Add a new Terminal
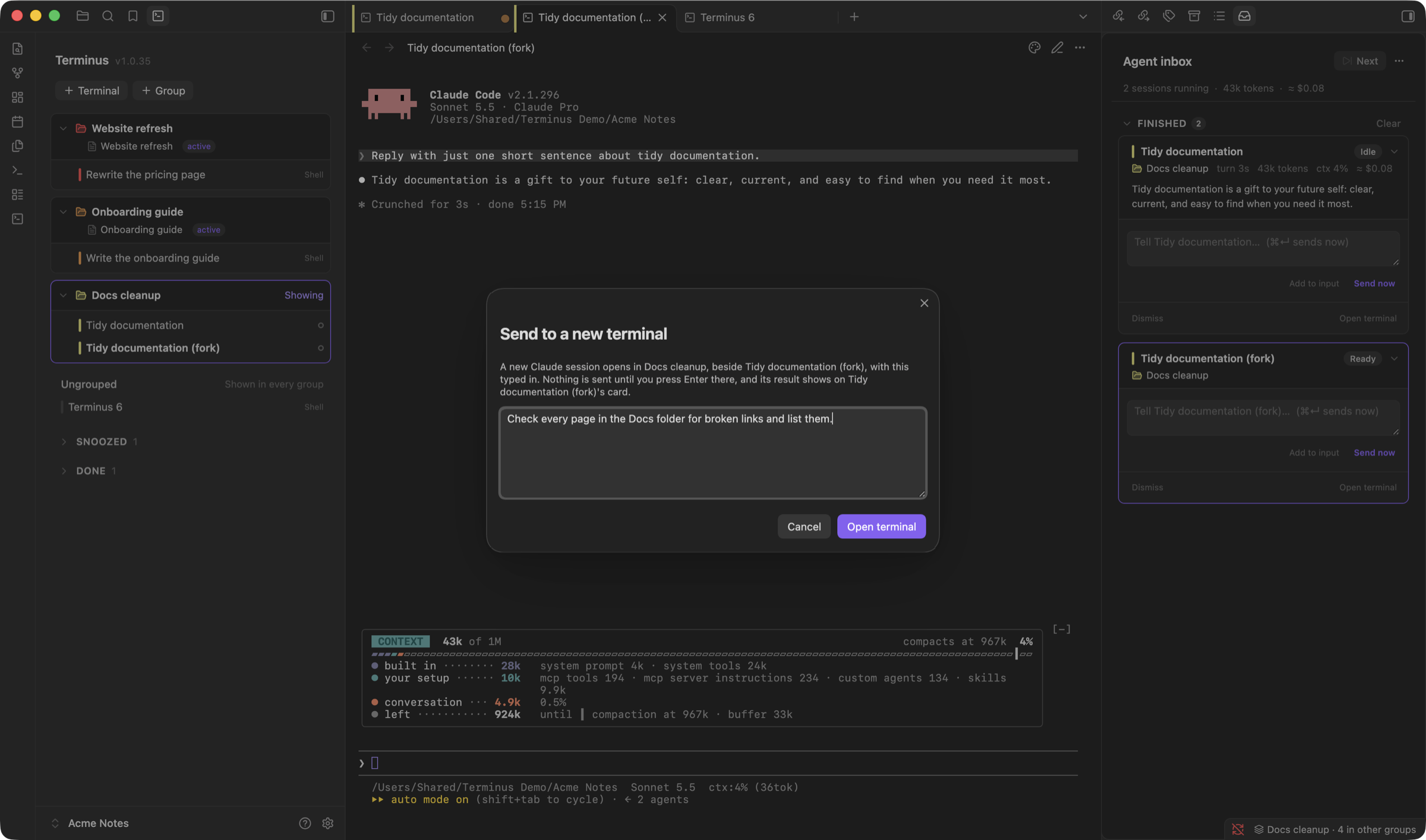Viewport: 1426px width, 840px height. (x=92, y=90)
